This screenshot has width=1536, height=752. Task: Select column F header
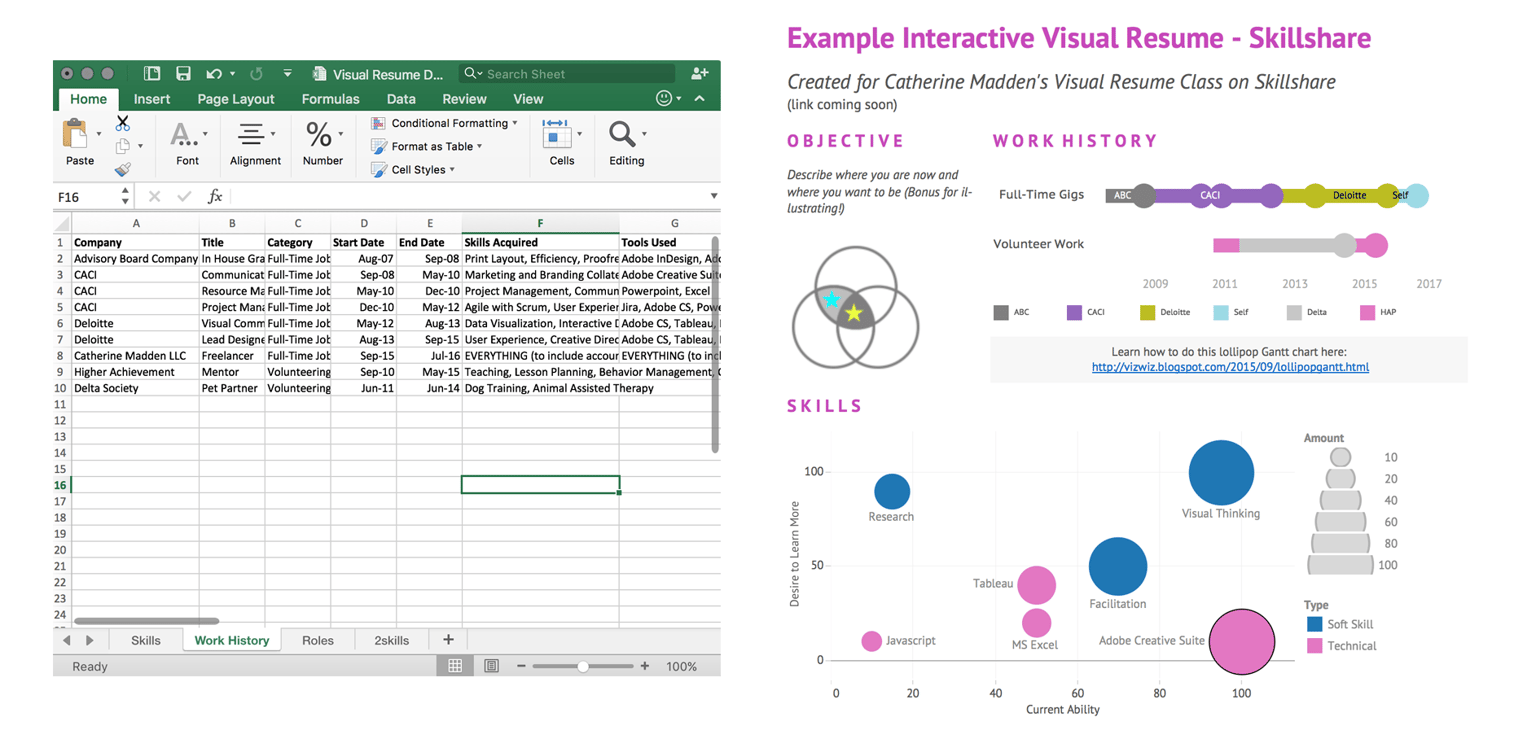point(540,224)
